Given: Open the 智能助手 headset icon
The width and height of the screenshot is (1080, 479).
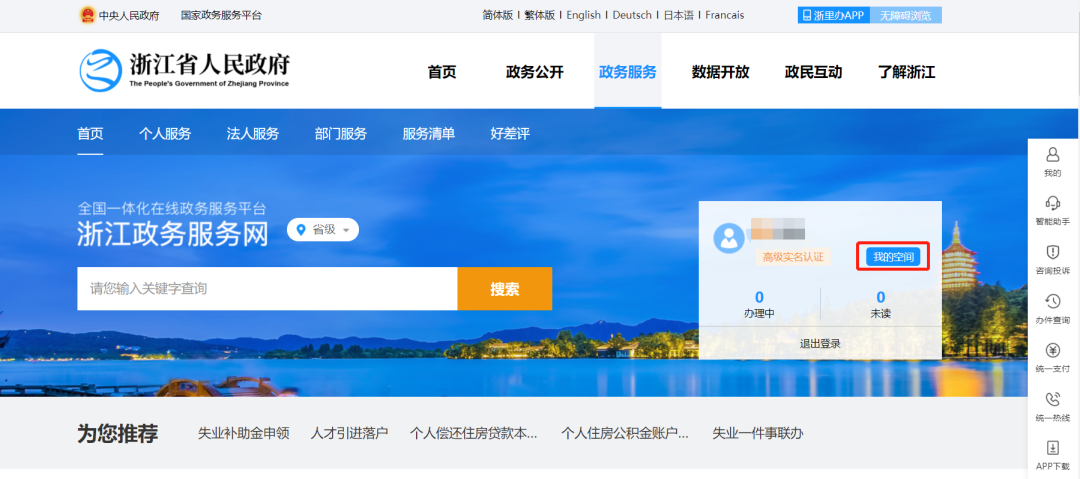Looking at the screenshot, I should pyautogui.click(x=1052, y=204).
